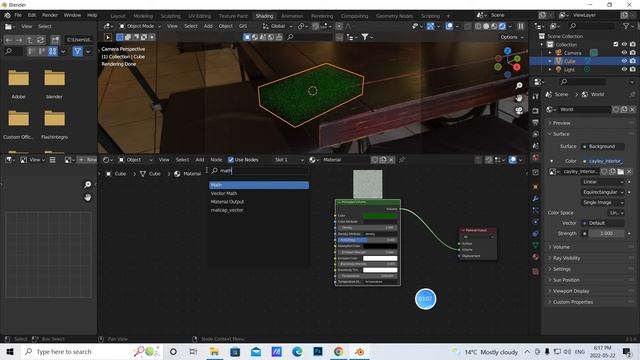Go back in file browser
The height and width of the screenshot is (360, 640).
[x=9, y=40]
